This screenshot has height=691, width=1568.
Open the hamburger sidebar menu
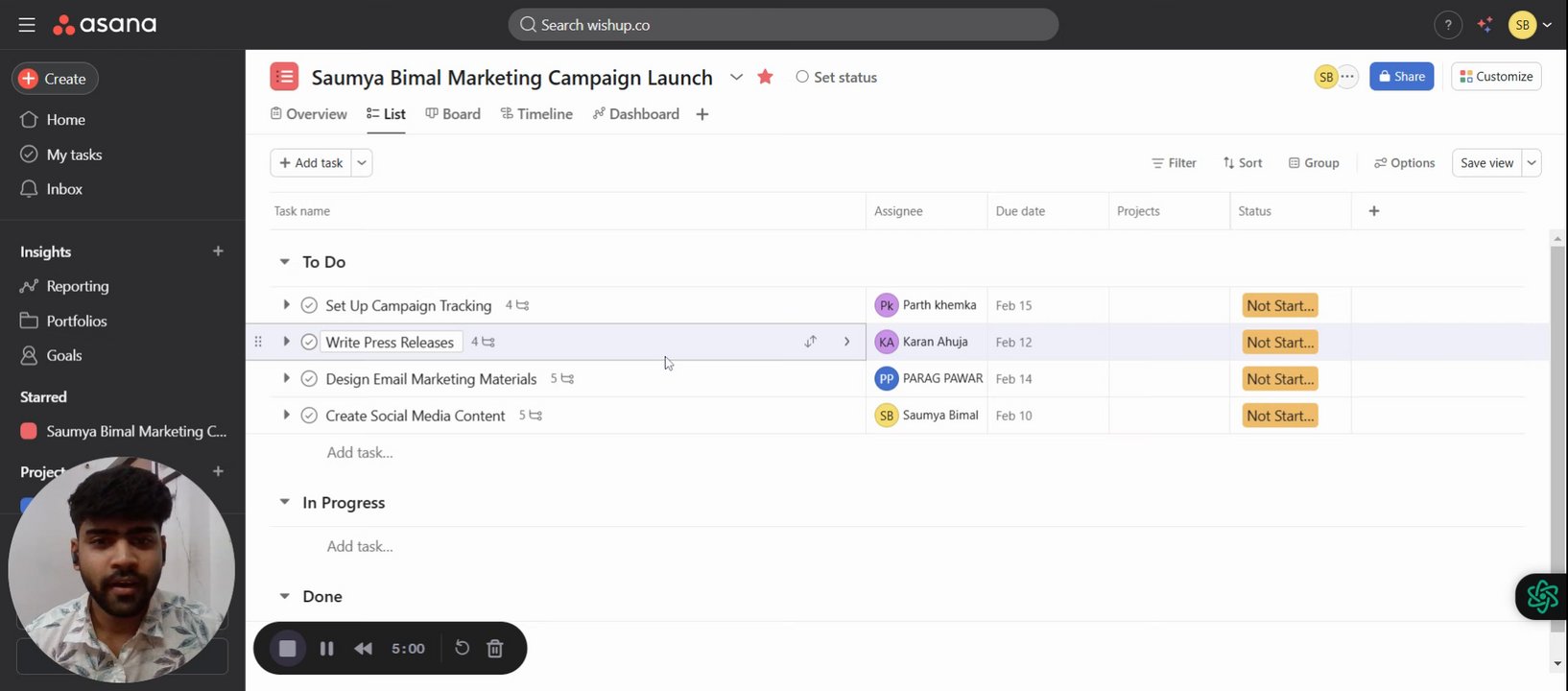point(27,25)
